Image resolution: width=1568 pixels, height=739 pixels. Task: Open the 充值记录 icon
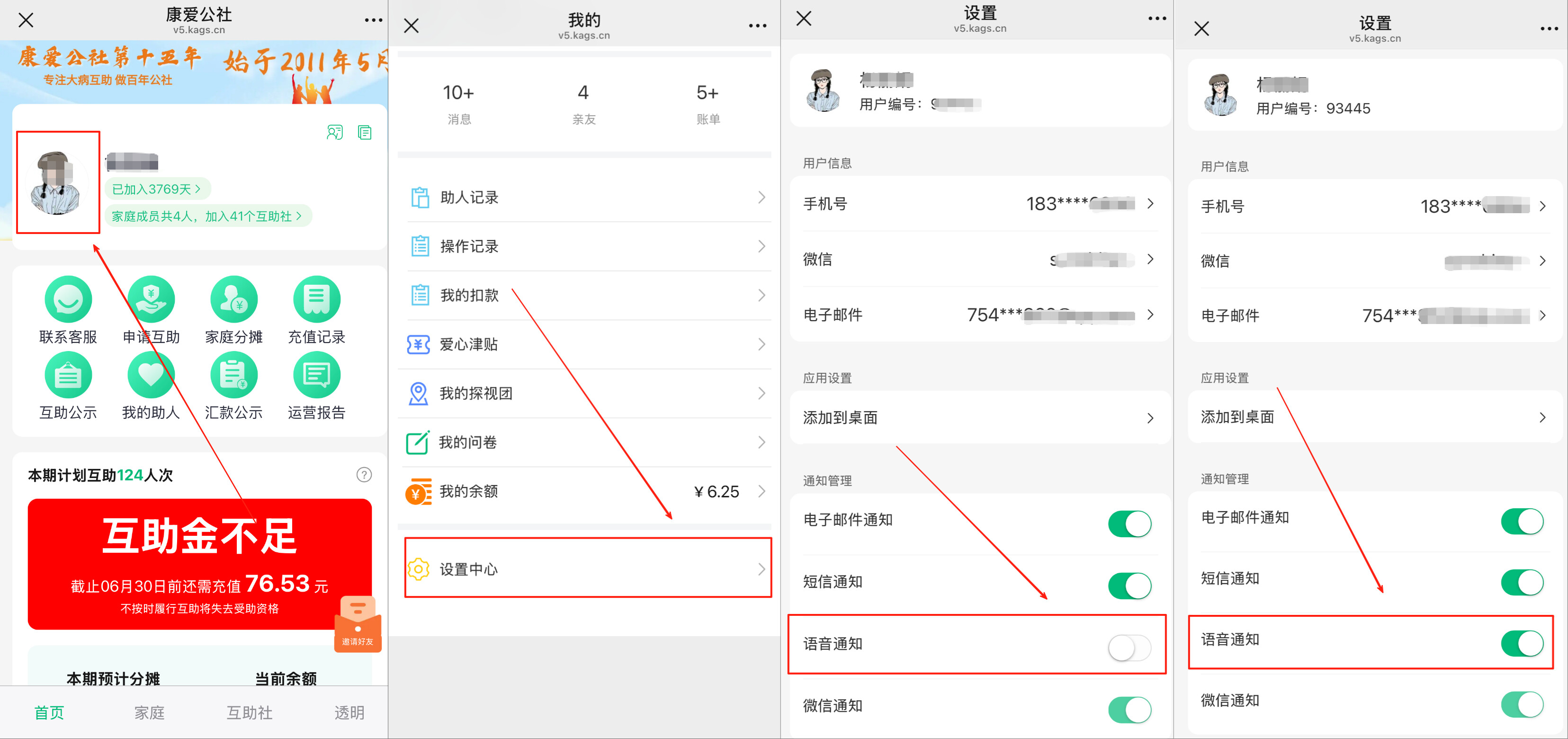click(x=316, y=299)
